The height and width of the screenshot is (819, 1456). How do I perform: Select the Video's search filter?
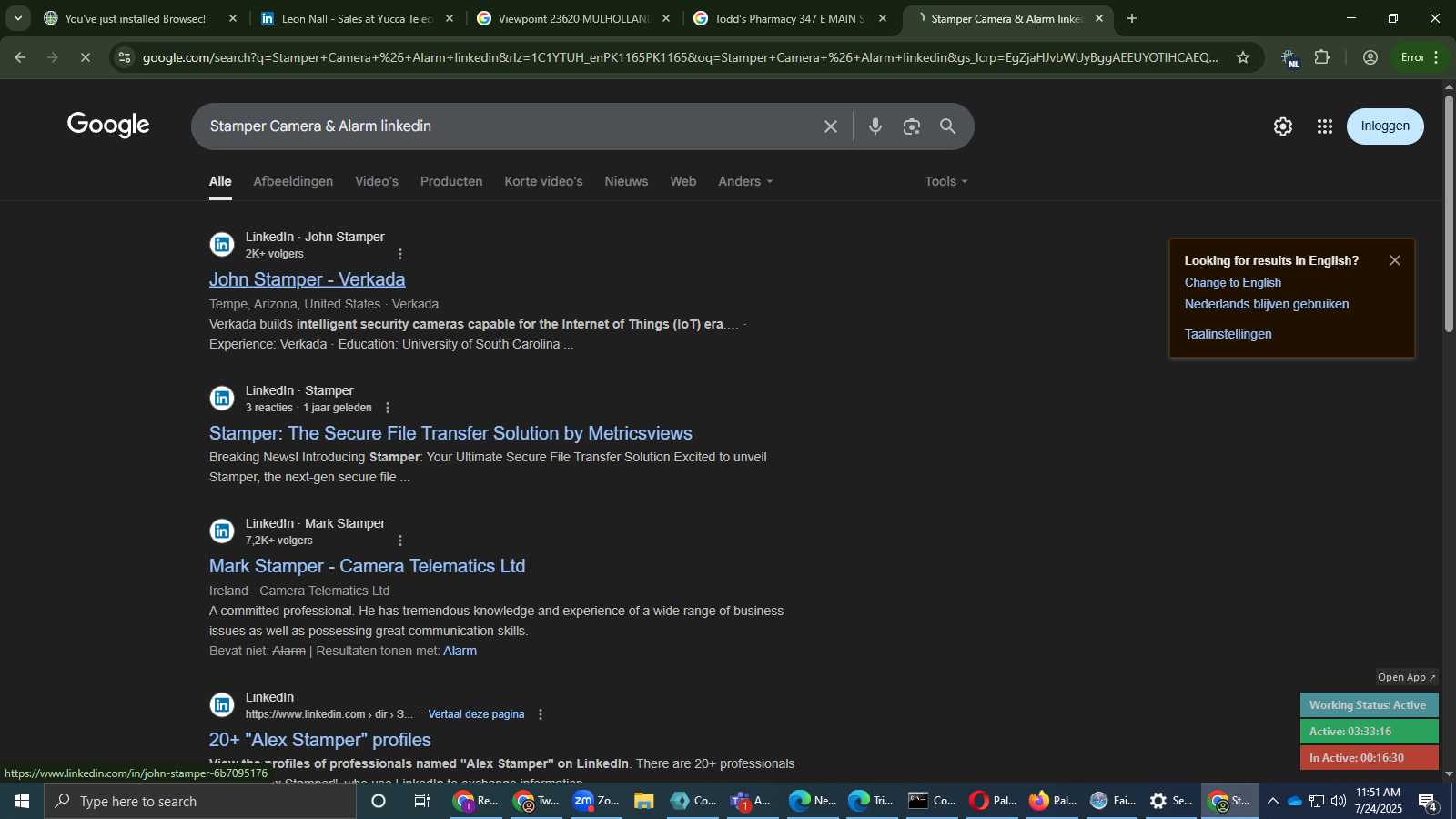pyautogui.click(x=377, y=181)
